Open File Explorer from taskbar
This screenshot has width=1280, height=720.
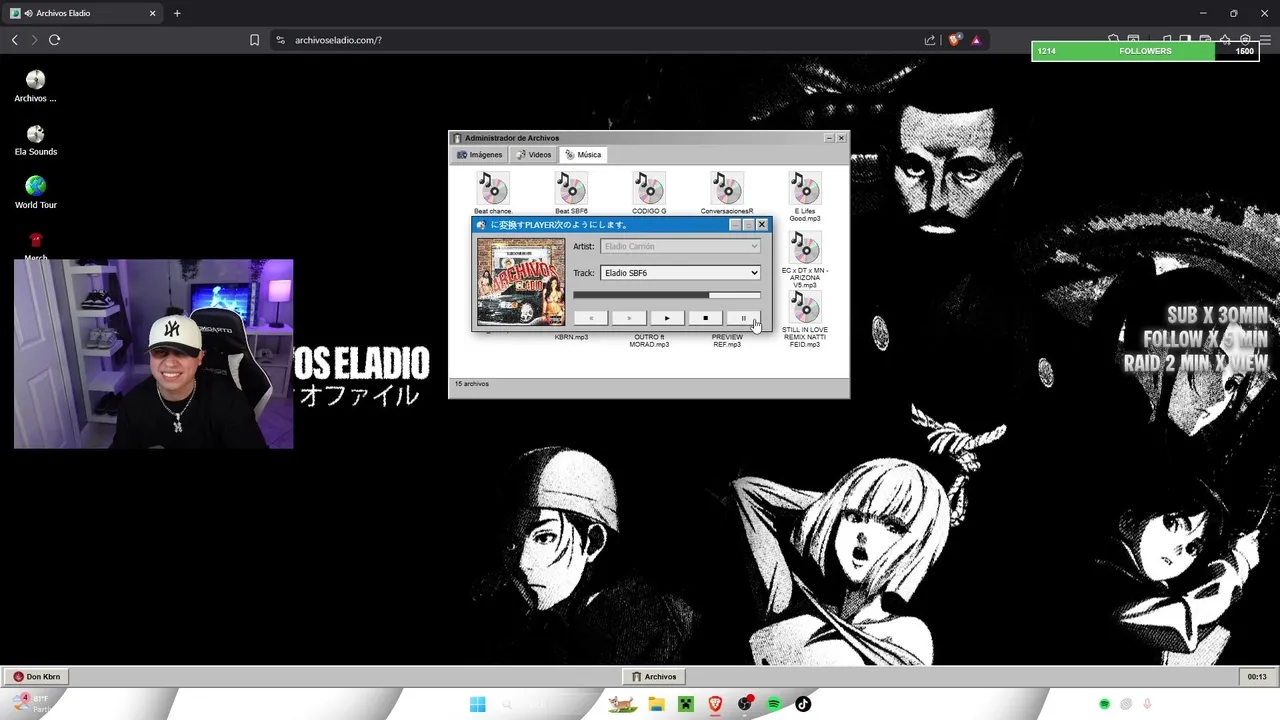656,704
